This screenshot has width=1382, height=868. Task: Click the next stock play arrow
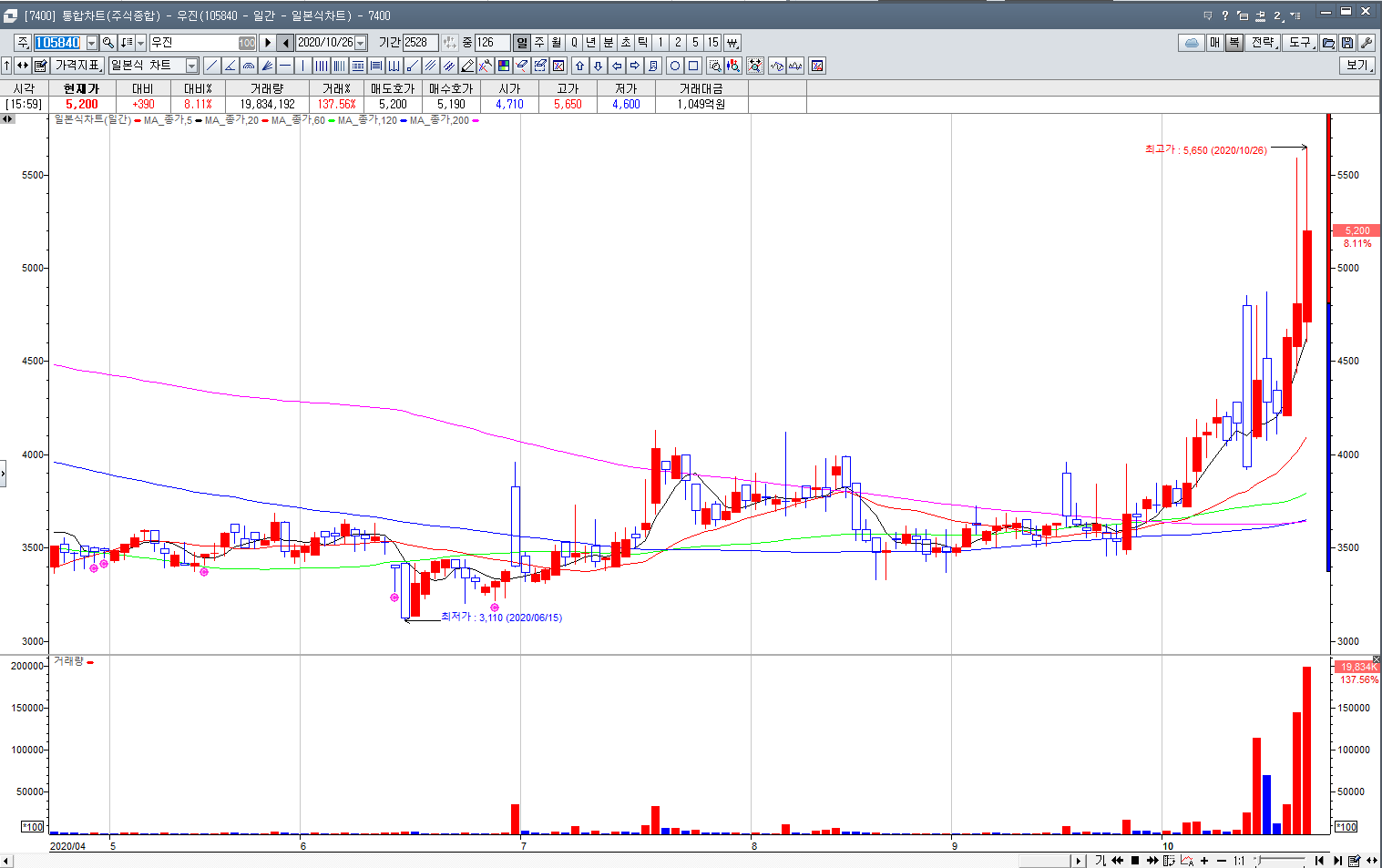[267, 43]
